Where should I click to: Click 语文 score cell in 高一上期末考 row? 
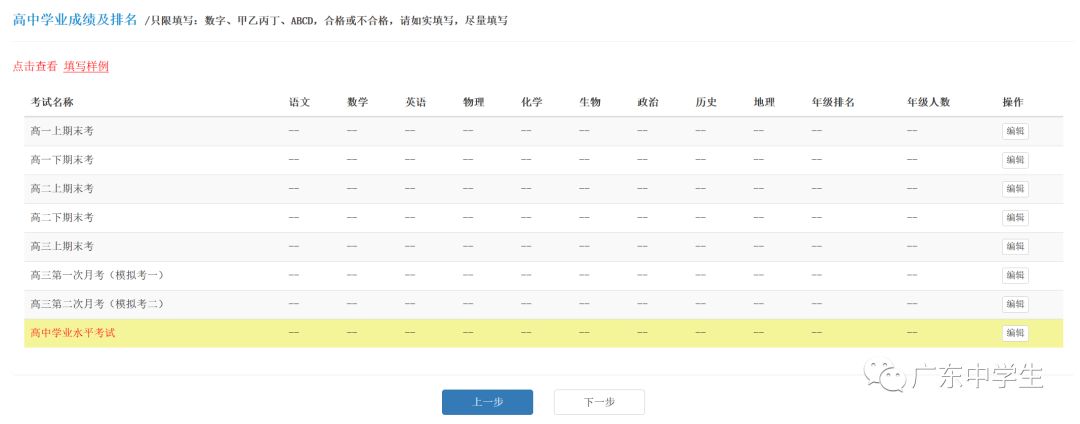click(x=293, y=131)
